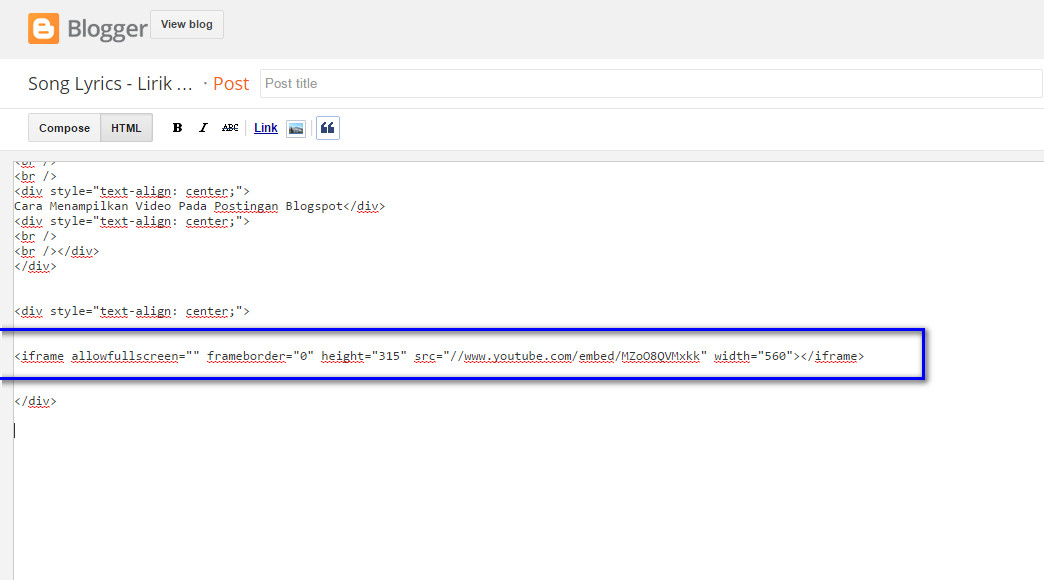Toggle italic formatting
Viewport: 1044px width, 580px height.
coord(203,128)
